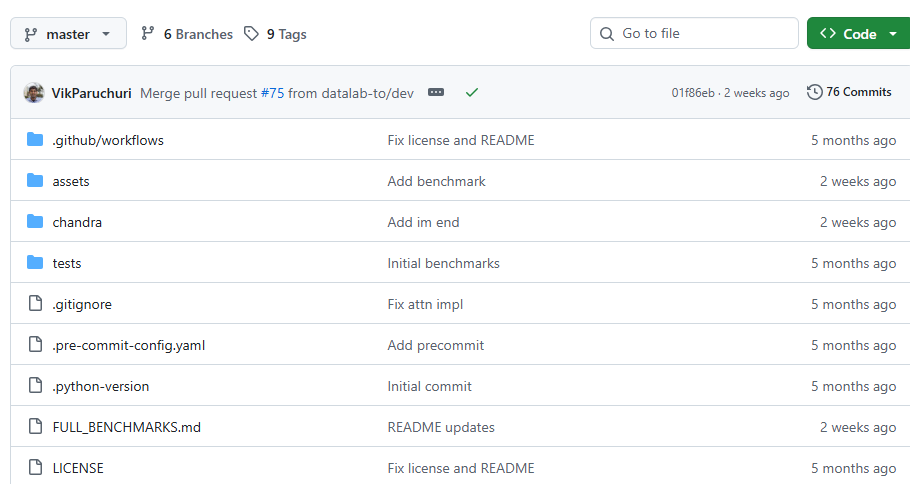This screenshot has width=910, height=484.
Task: Open the .pre-commit-config.yaml file
Action: click(x=129, y=346)
